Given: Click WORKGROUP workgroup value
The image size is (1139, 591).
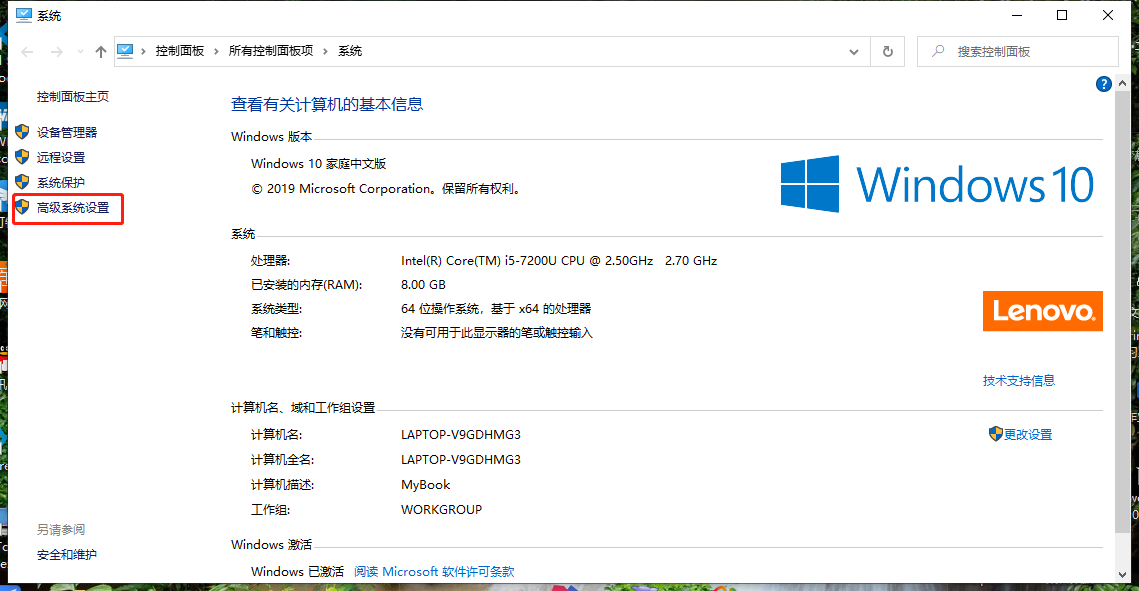Looking at the screenshot, I should point(442,510).
